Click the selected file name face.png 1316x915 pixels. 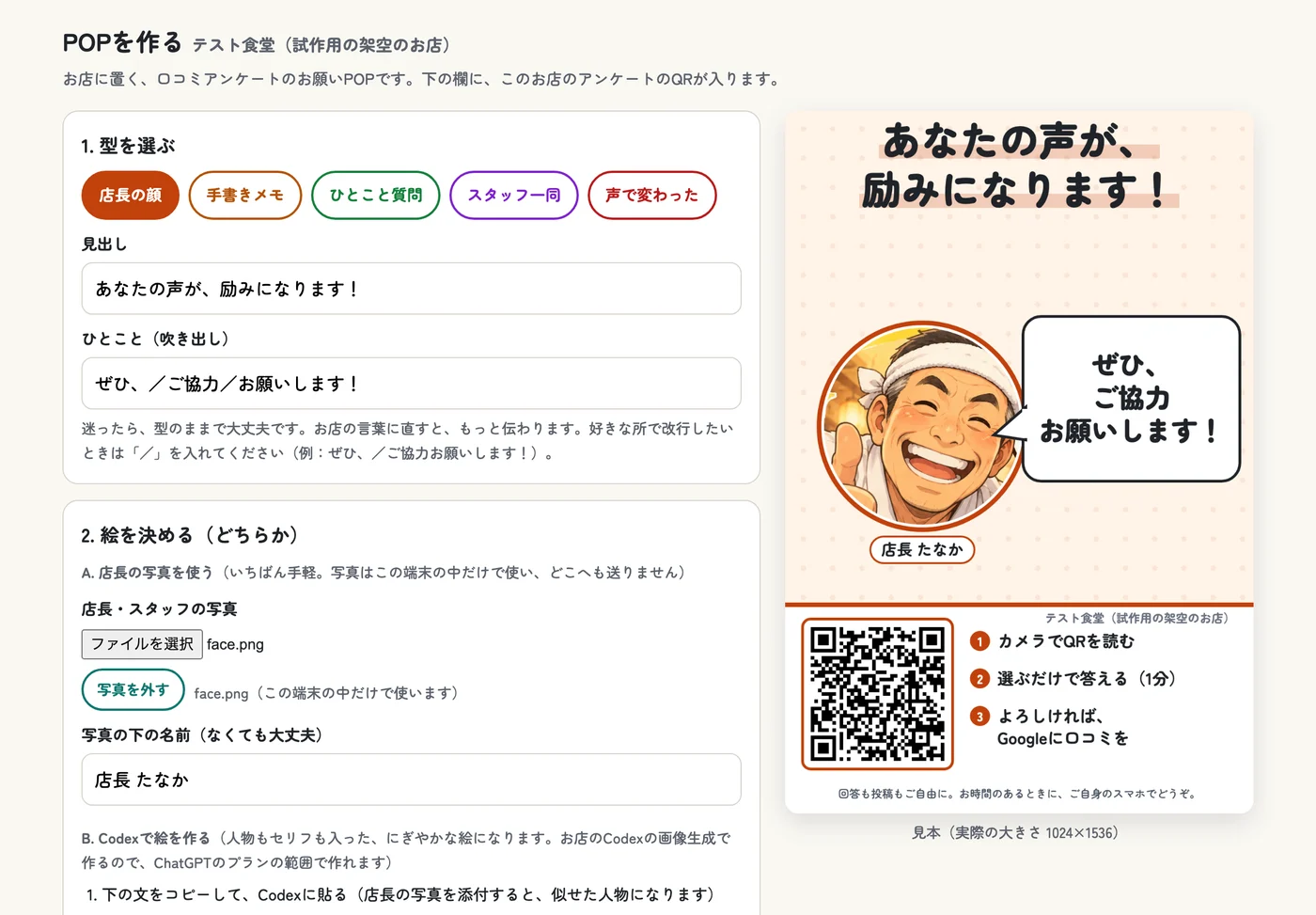tap(235, 645)
